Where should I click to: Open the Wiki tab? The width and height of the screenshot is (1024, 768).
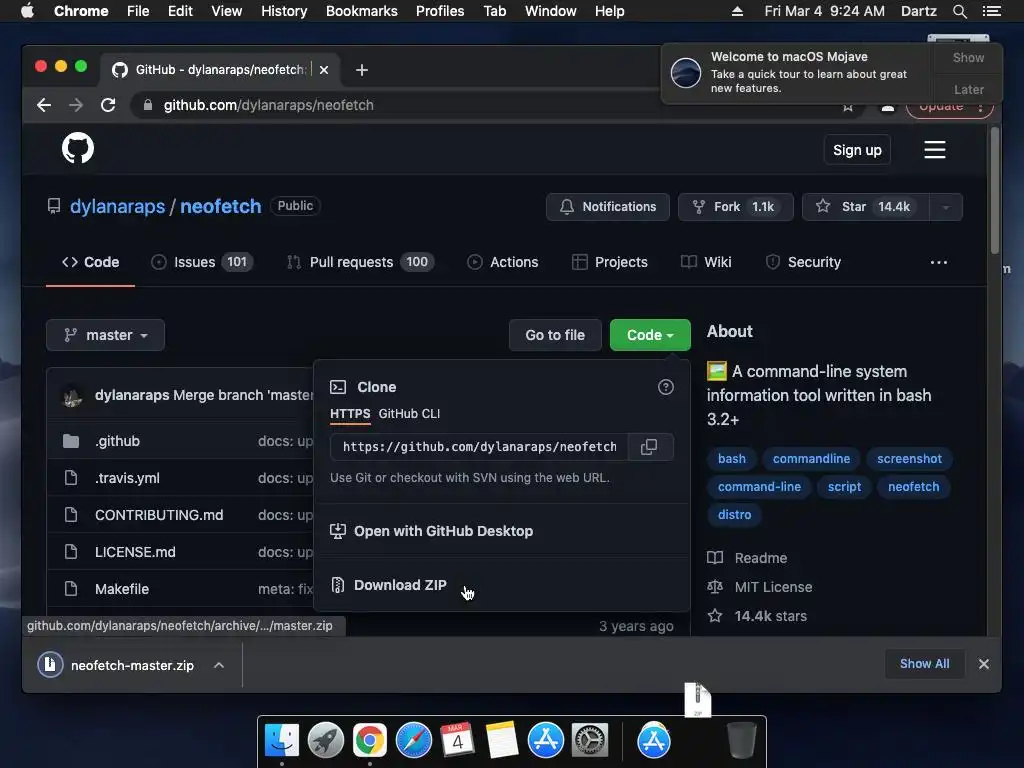pos(706,263)
